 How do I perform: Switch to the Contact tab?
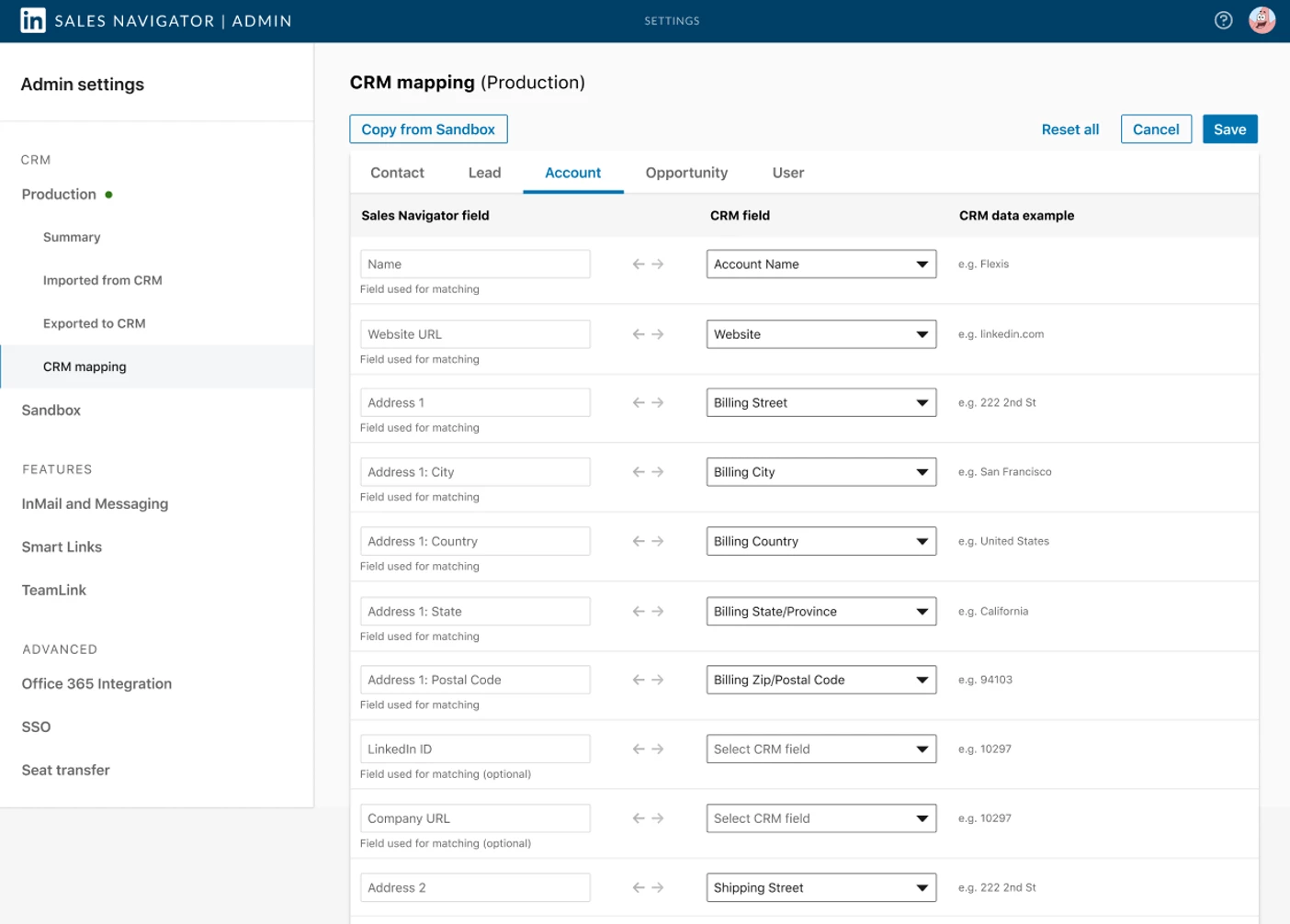tap(397, 173)
